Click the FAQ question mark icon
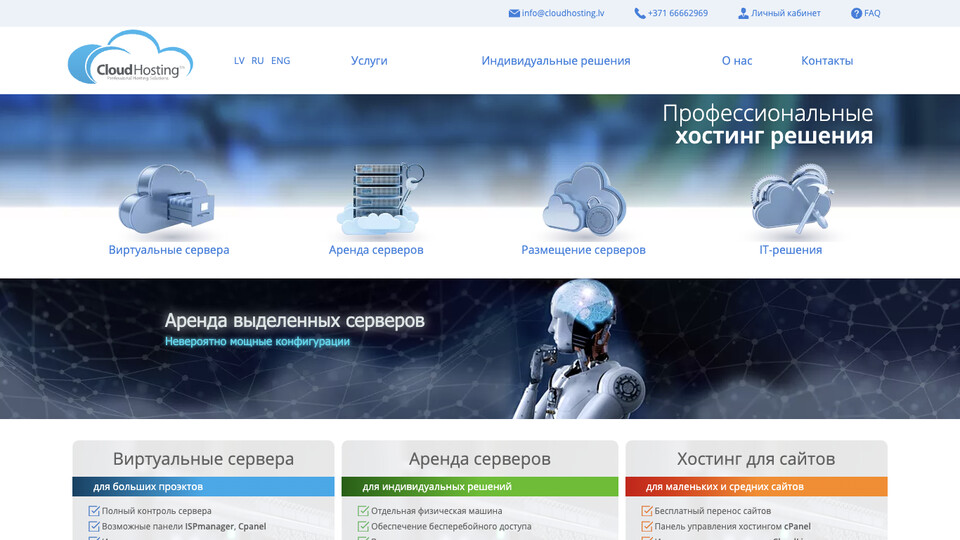Viewport: 960px width, 540px height. [857, 13]
